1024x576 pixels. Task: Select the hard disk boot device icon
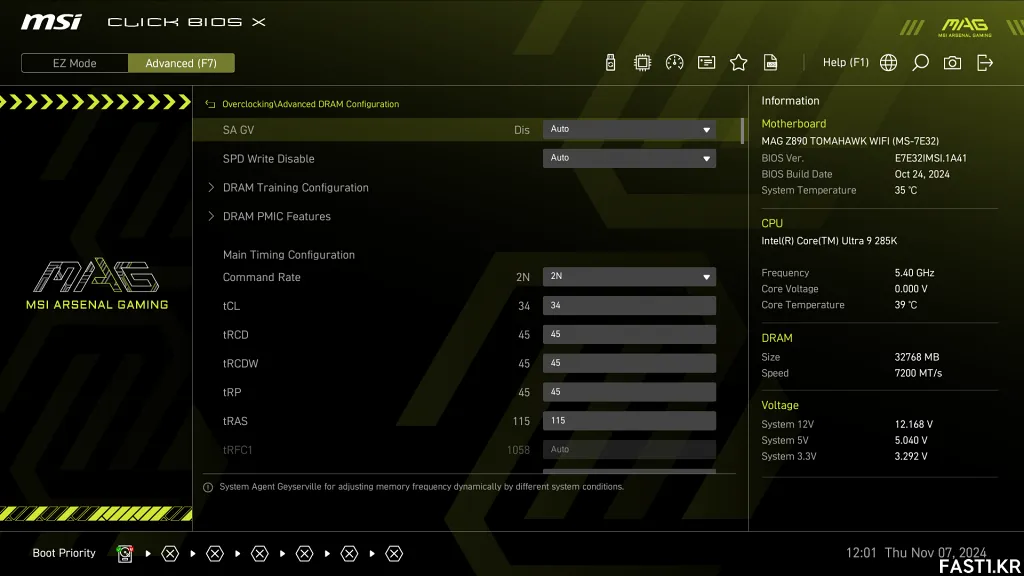coord(125,554)
